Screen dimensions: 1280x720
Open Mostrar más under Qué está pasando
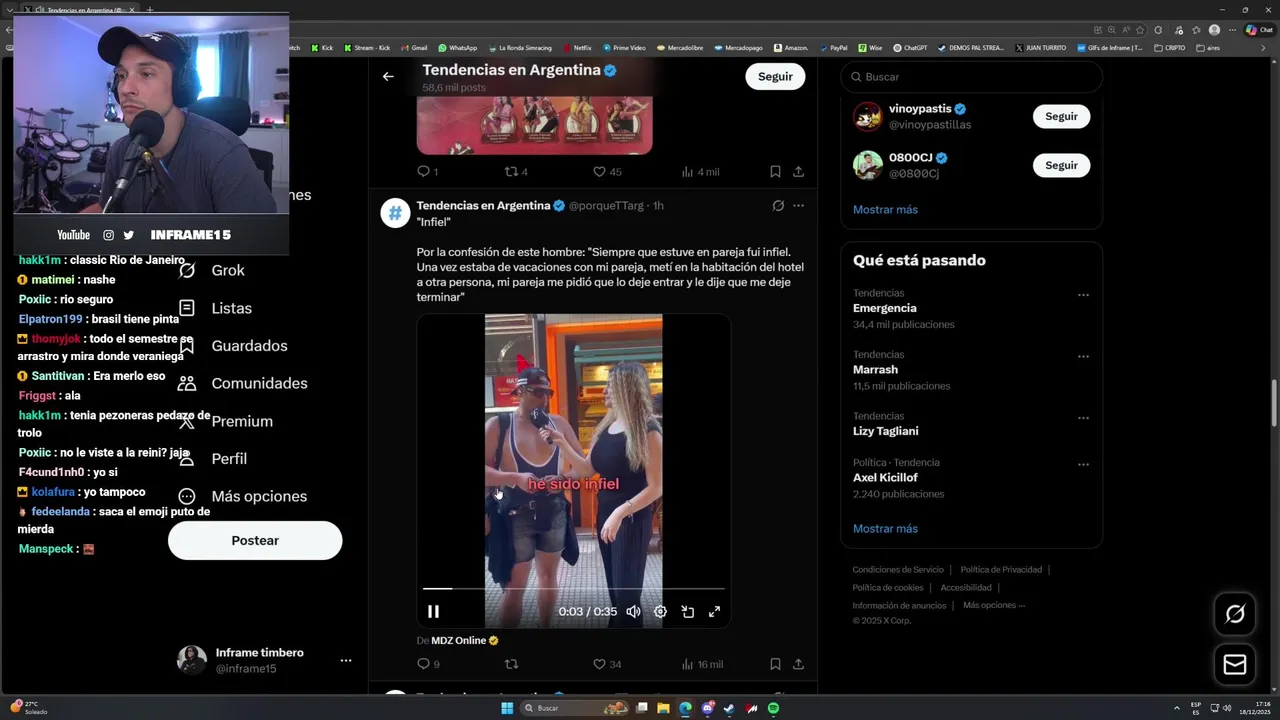[885, 529]
